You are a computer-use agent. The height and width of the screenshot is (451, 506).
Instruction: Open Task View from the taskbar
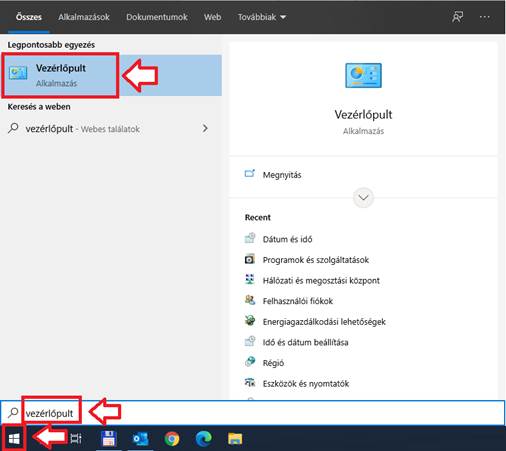[x=76, y=439]
